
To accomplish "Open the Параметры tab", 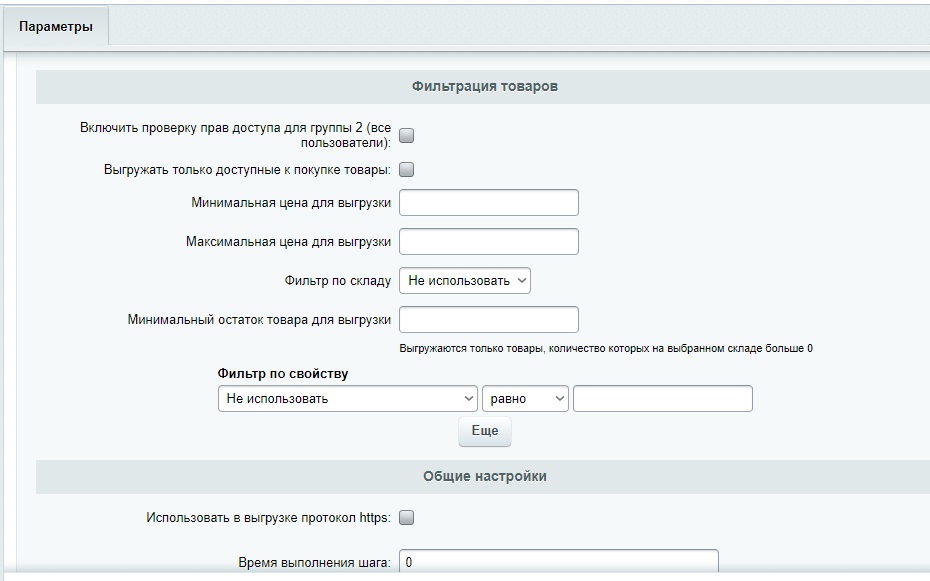I will [x=55, y=27].
